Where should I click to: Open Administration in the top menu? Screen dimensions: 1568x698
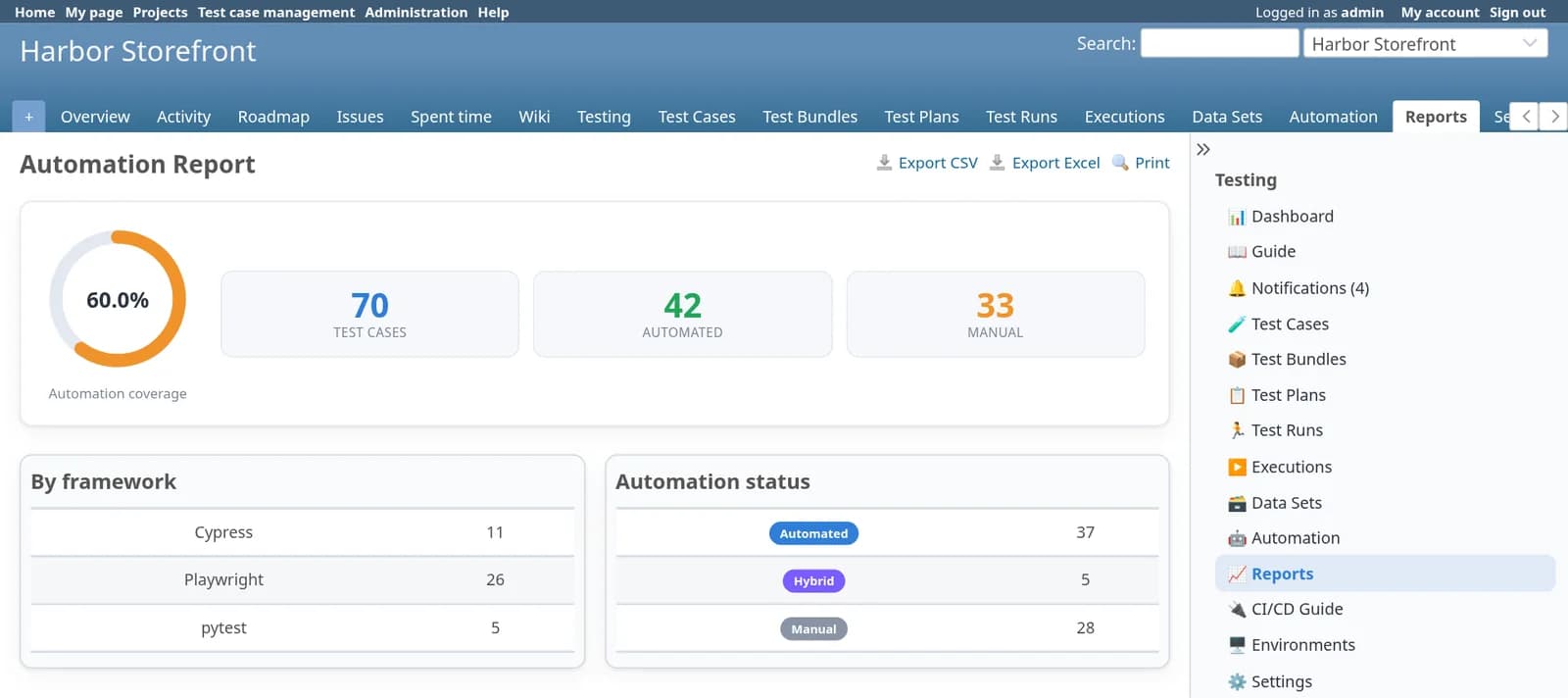tap(416, 12)
